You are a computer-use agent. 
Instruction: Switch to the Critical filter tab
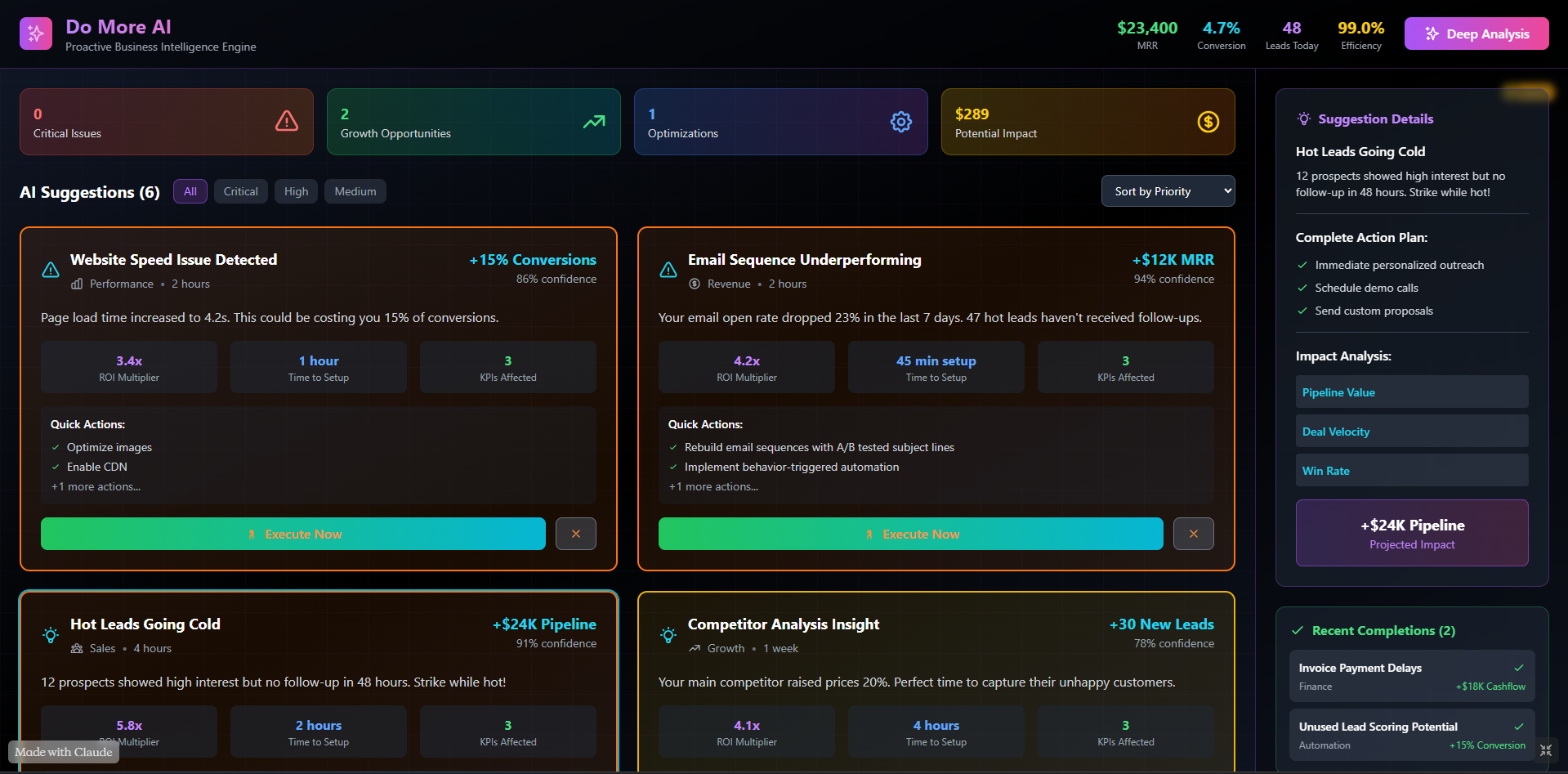(x=240, y=190)
